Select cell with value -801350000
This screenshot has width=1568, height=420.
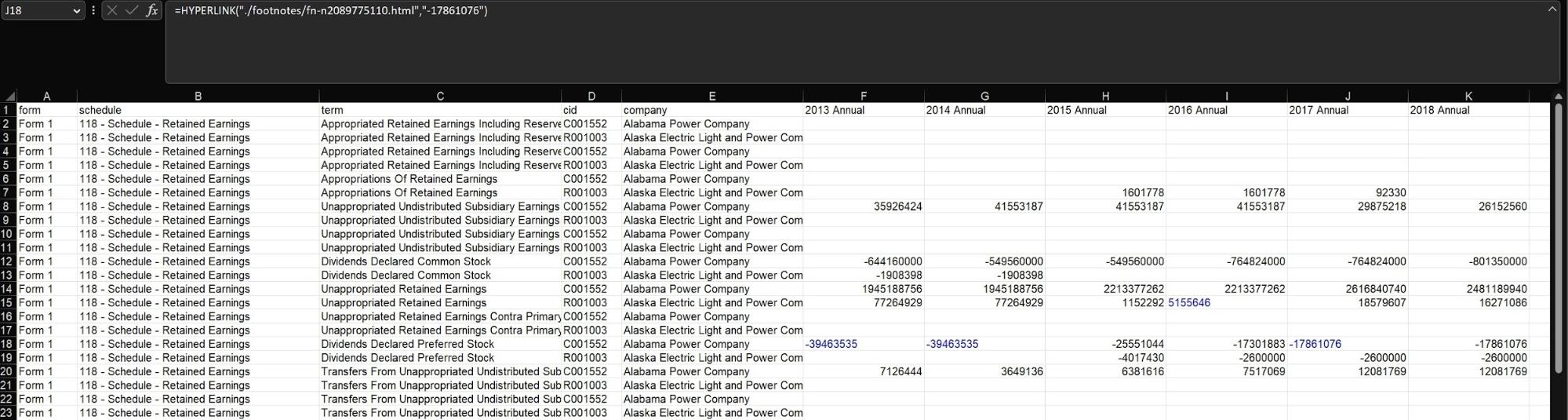click(1468, 261)
